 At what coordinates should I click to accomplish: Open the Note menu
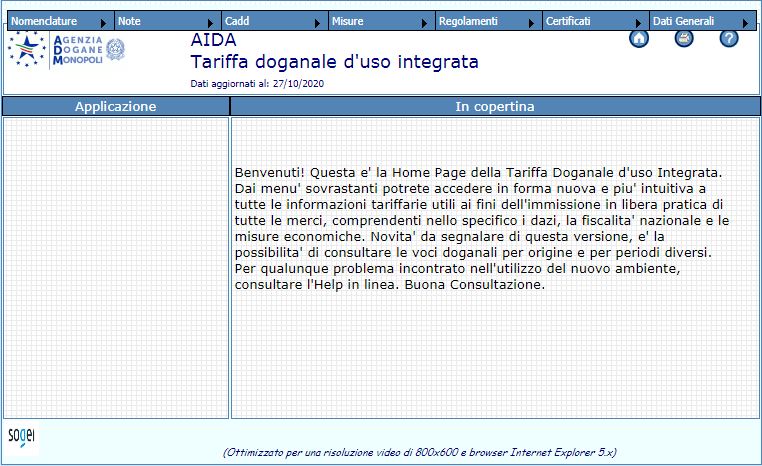point(168,21)
